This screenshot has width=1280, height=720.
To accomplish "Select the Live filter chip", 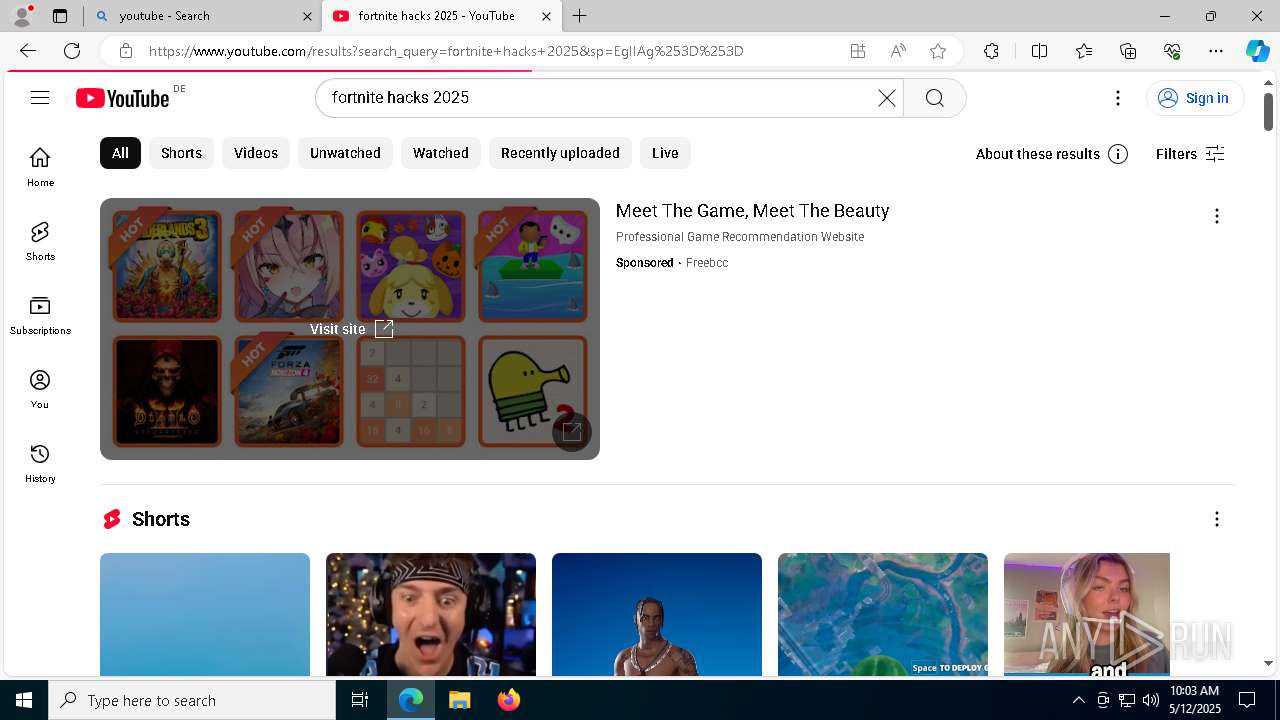I will pos(665,153).
